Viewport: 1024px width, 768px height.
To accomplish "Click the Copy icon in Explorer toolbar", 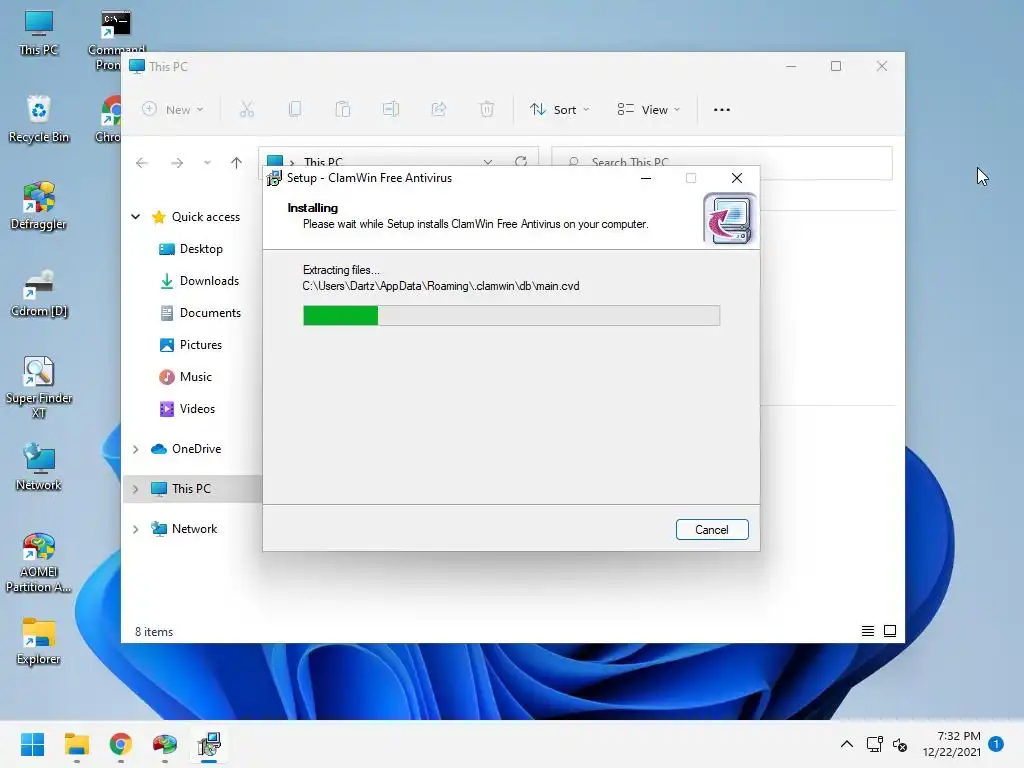I will pyautogui.click(x=295, y=110).
